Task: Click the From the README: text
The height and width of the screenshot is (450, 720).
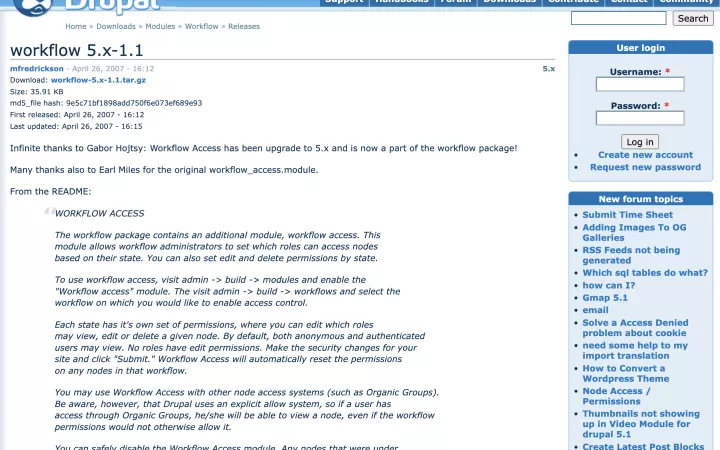Action: [x=51, y=191]
